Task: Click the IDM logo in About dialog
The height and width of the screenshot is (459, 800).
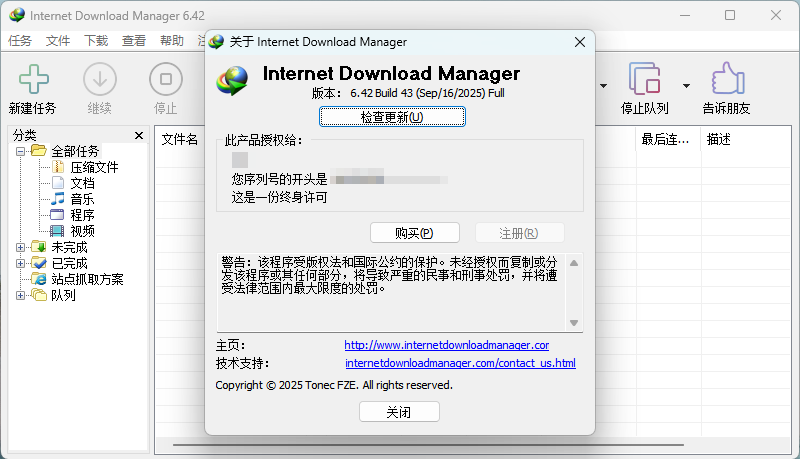Action: (x=232, y=81)
